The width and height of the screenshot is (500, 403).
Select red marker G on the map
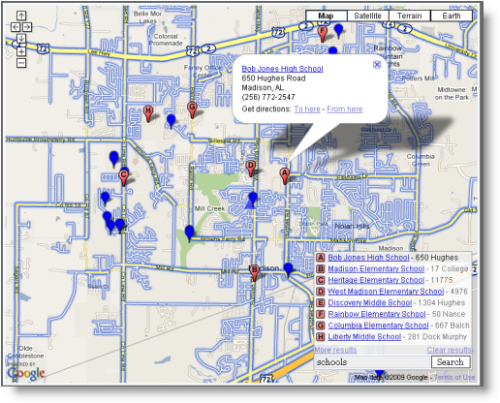click(x=192, y=110)
